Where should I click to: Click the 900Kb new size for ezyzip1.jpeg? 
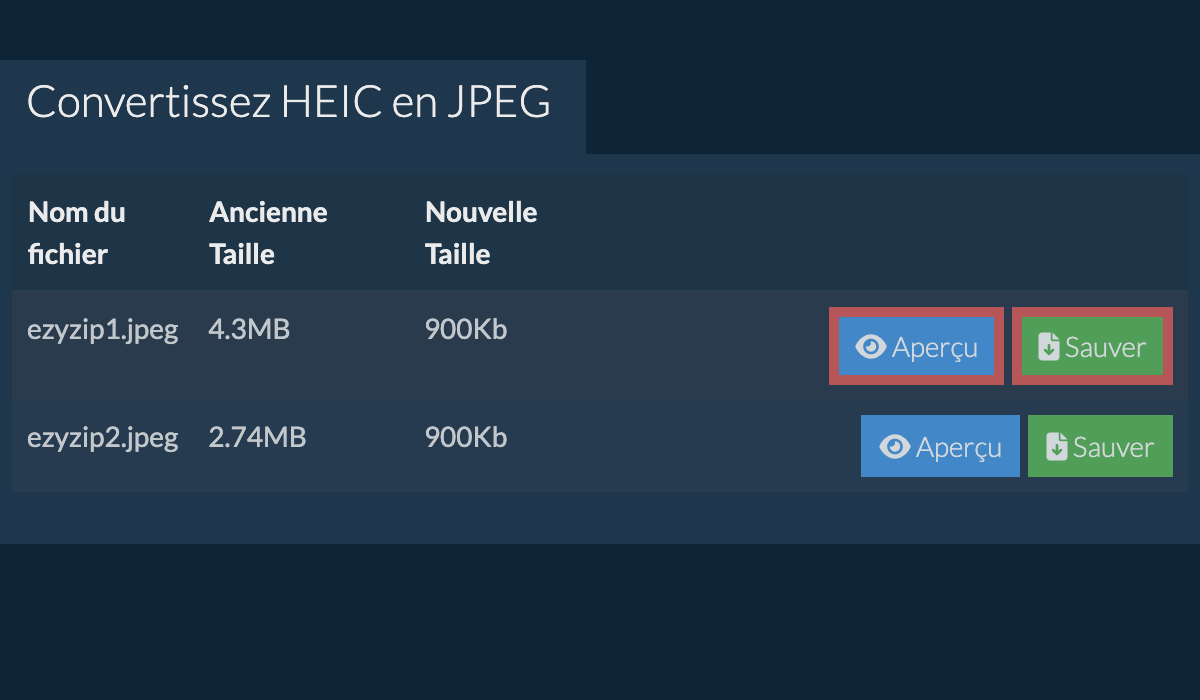[x=466, y=330]
